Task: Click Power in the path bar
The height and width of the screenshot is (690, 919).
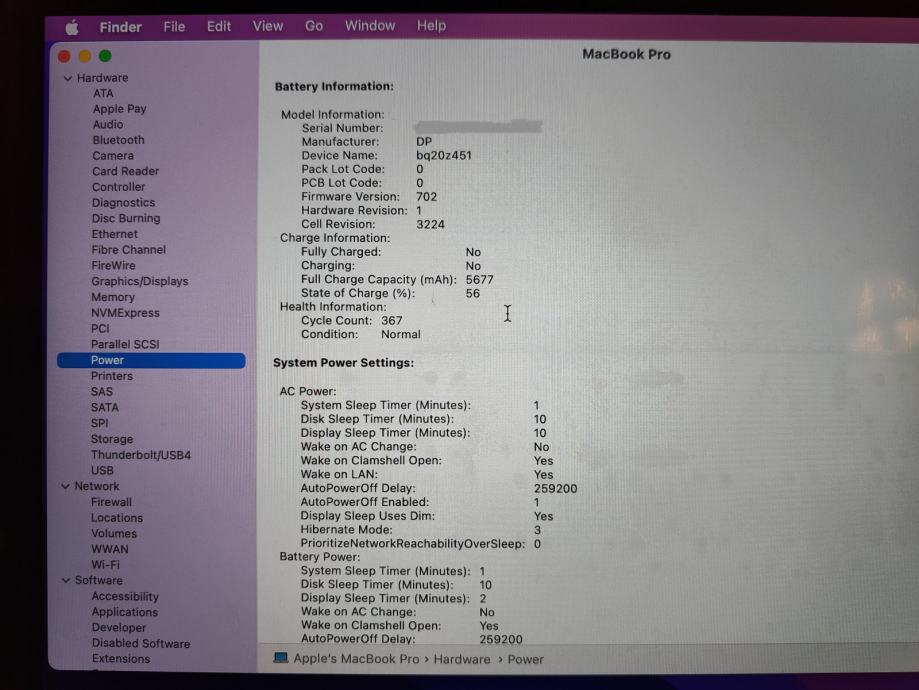Action: click(x=526, y=660)
